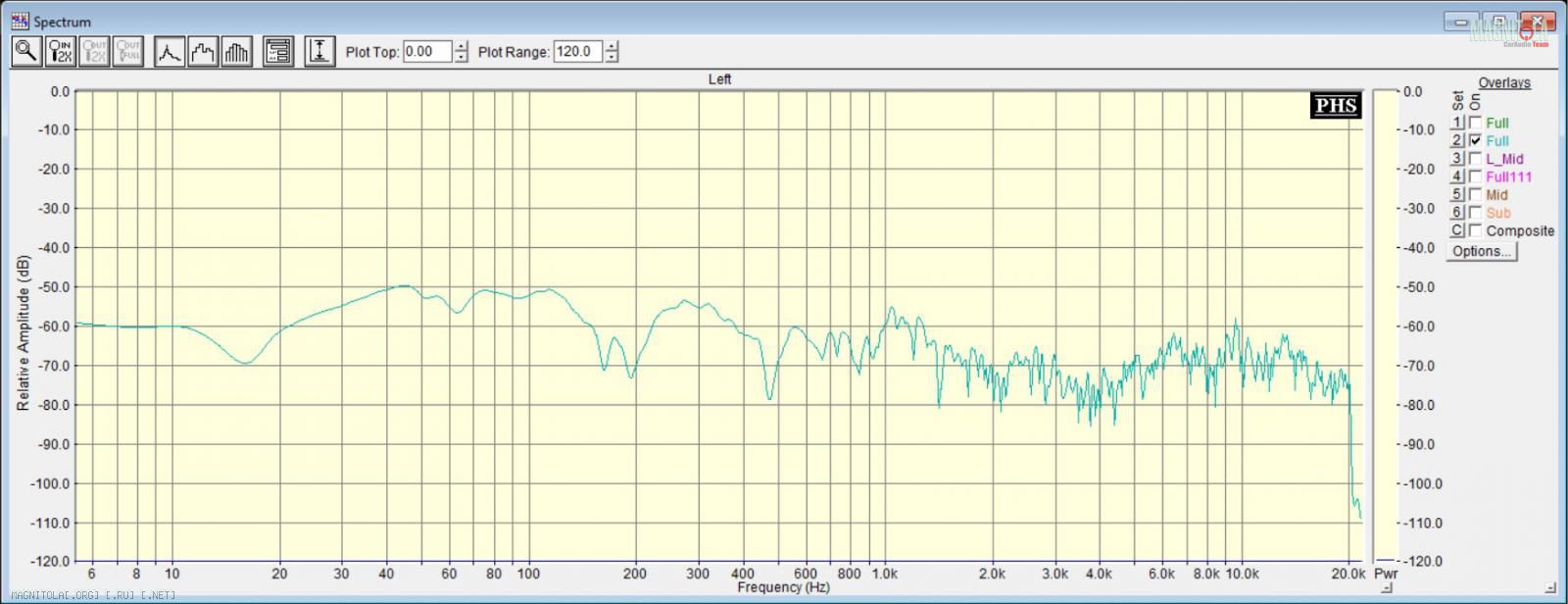Click the C composite set button
This screenshot has height=604, width=1568.
click(1457, 230)
